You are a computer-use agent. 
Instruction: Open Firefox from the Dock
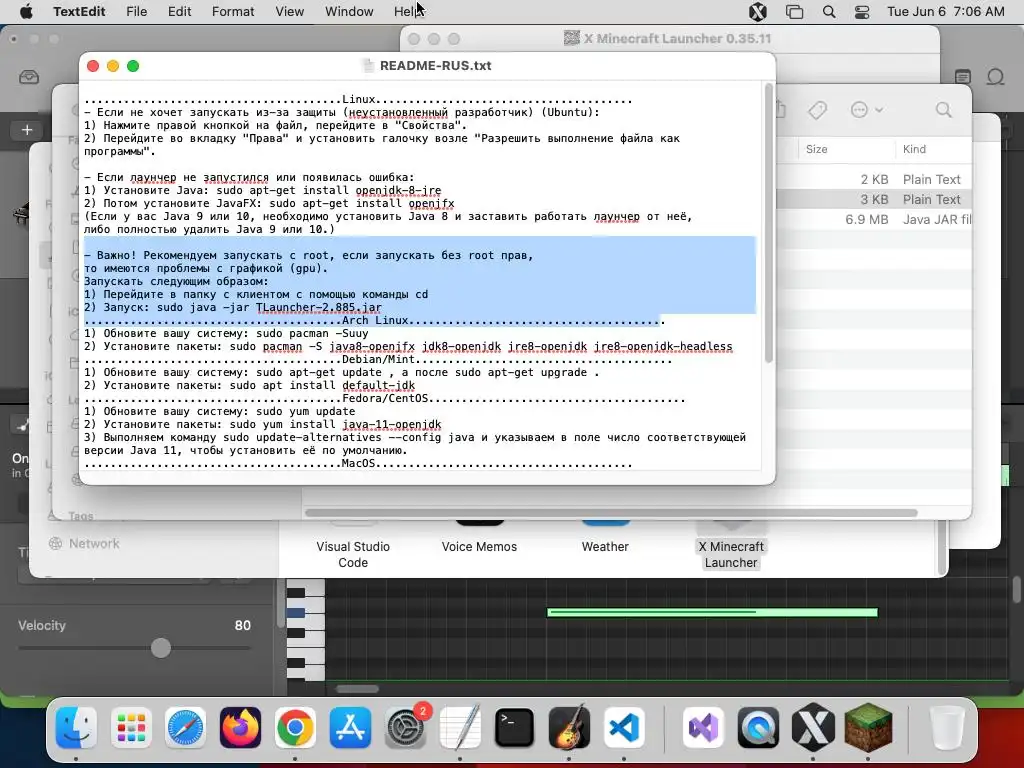240,728
